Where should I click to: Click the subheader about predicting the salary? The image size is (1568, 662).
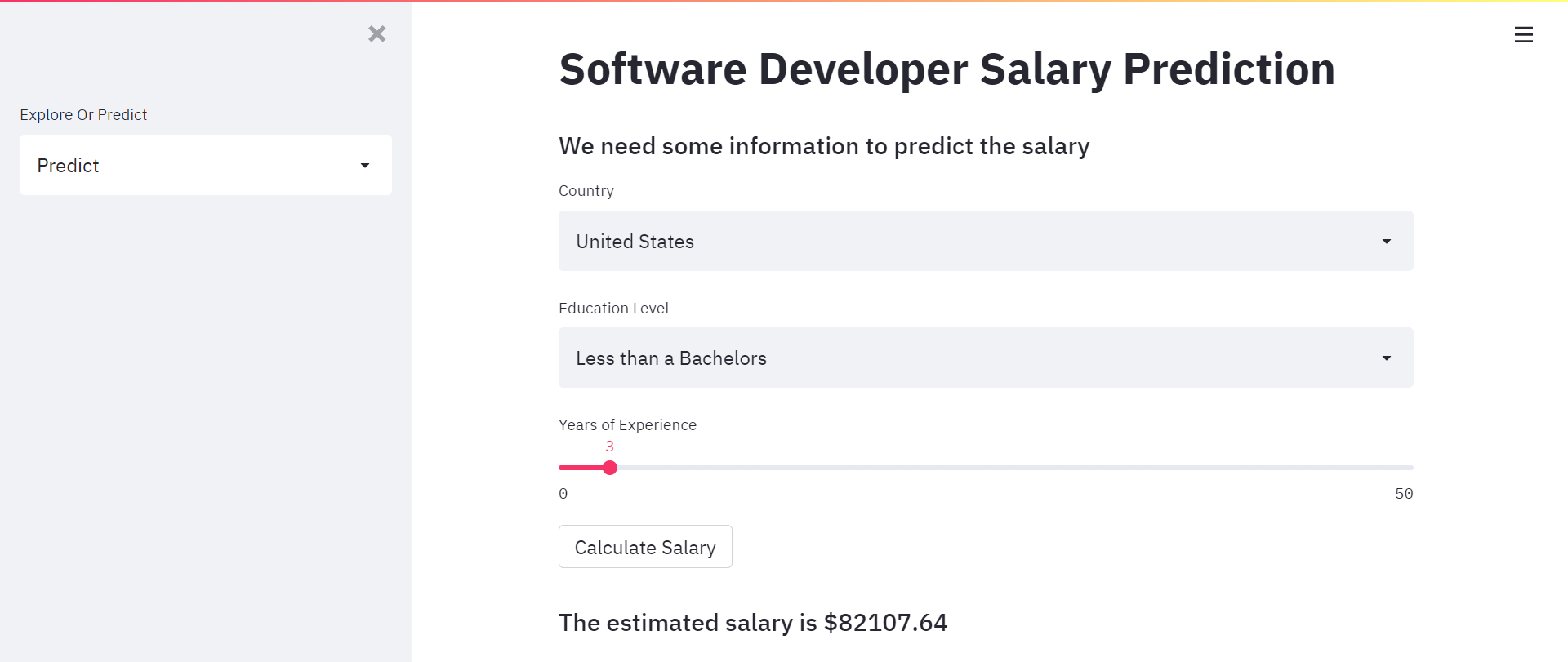tap(823, 146)
